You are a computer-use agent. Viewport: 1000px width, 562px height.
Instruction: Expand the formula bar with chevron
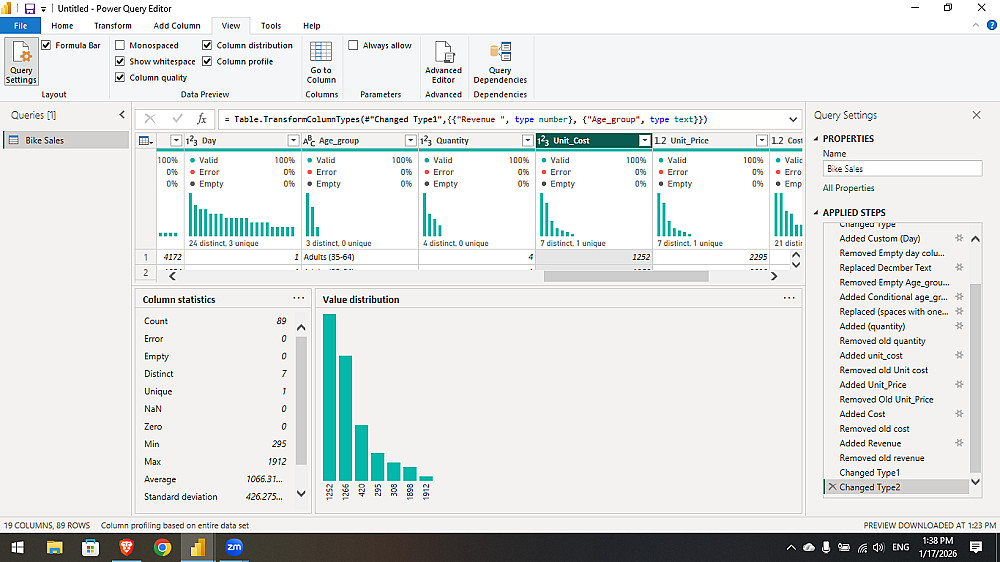pyautogui.click(x=793, y=119)
